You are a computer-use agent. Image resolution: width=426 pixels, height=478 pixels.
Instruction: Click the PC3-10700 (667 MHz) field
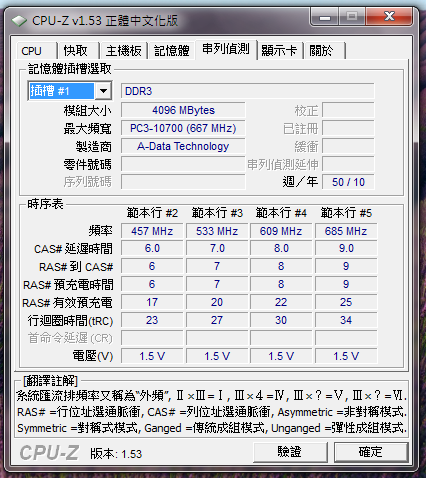point(183,128)
